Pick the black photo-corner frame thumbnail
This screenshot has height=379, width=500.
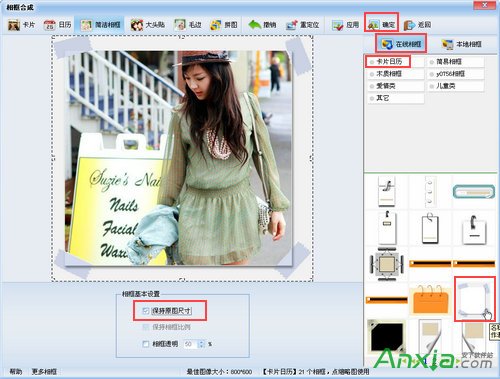[x=387, y=336]
